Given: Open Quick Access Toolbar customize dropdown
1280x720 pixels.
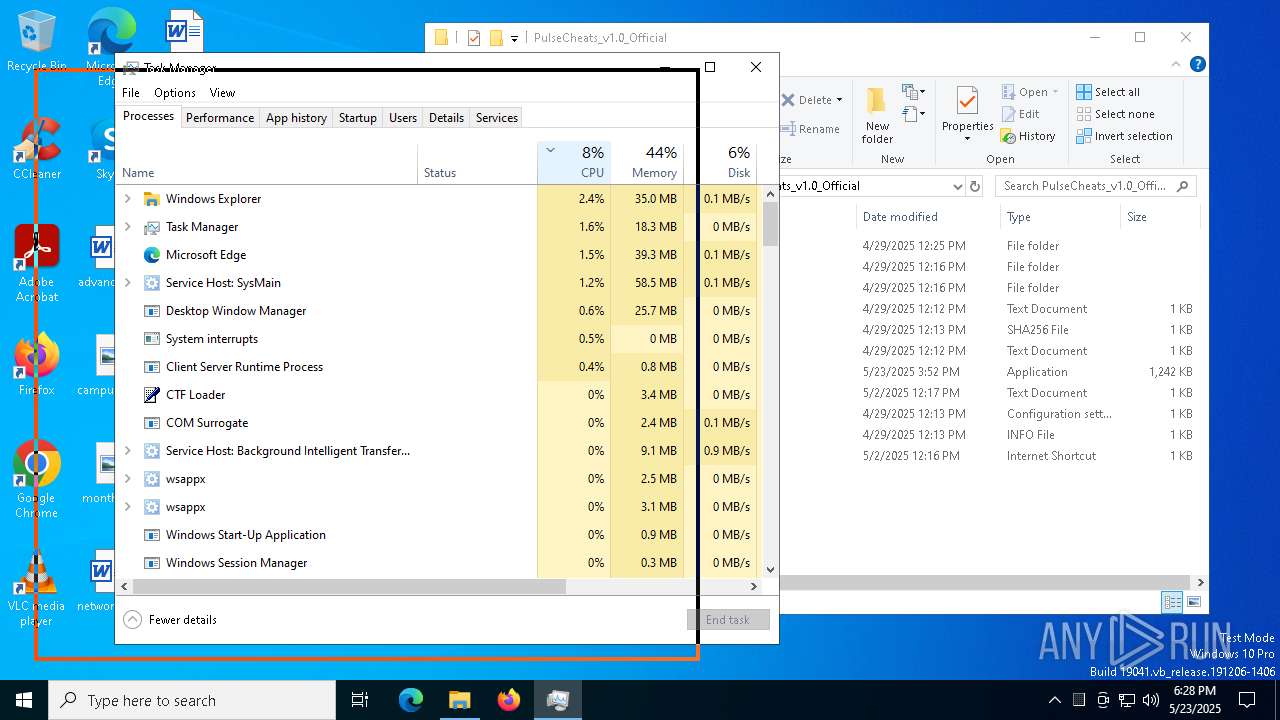Looking at the screenshot, I should tap(514, 38).
